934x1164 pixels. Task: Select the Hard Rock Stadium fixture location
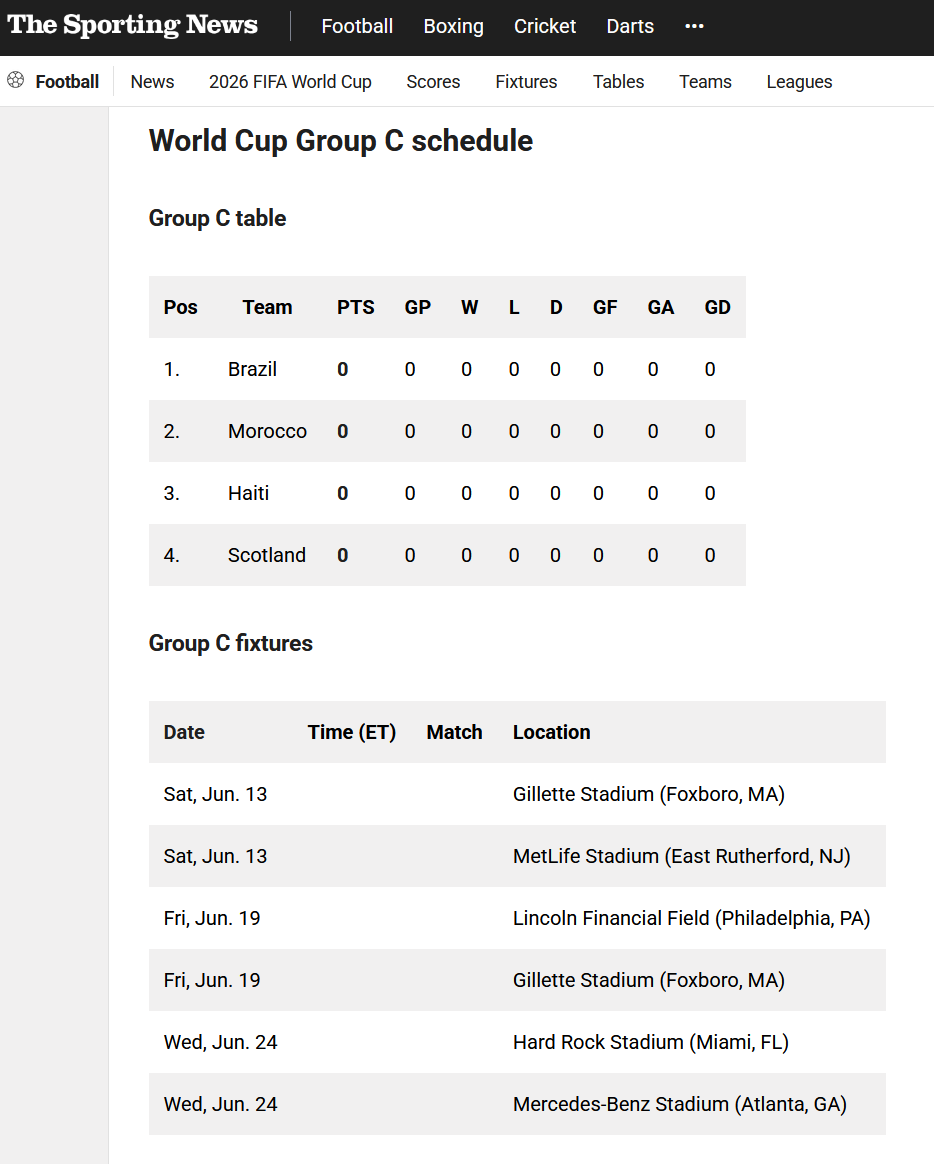650,1042
